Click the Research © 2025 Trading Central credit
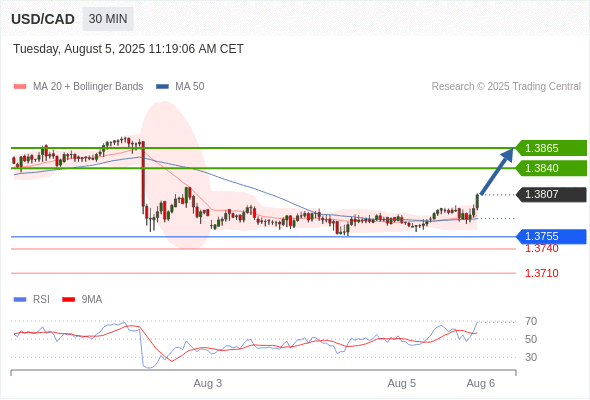The height and width of the screenshot is (400, 590). pos(506,87)
